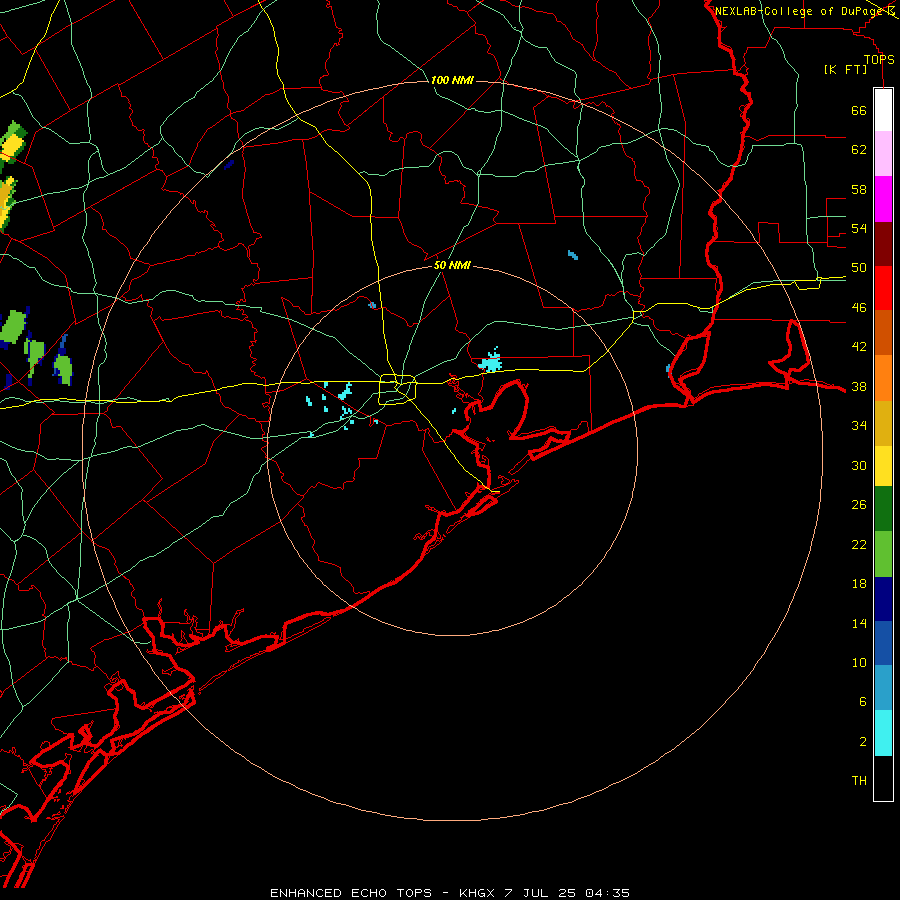Click the legend value '62'

point(859,150)
